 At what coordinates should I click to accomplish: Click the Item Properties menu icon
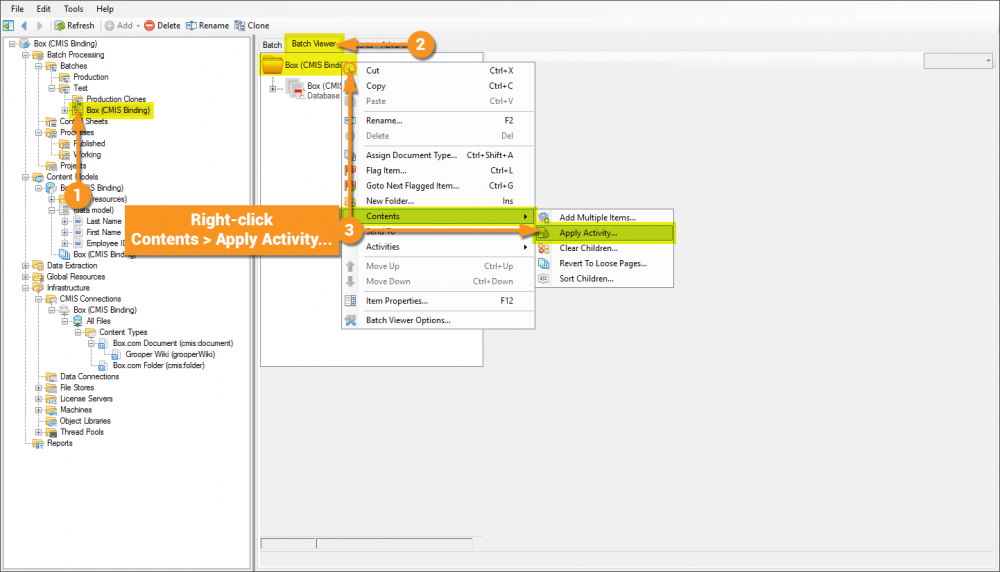pyautogui.click(x=350, y=300)
